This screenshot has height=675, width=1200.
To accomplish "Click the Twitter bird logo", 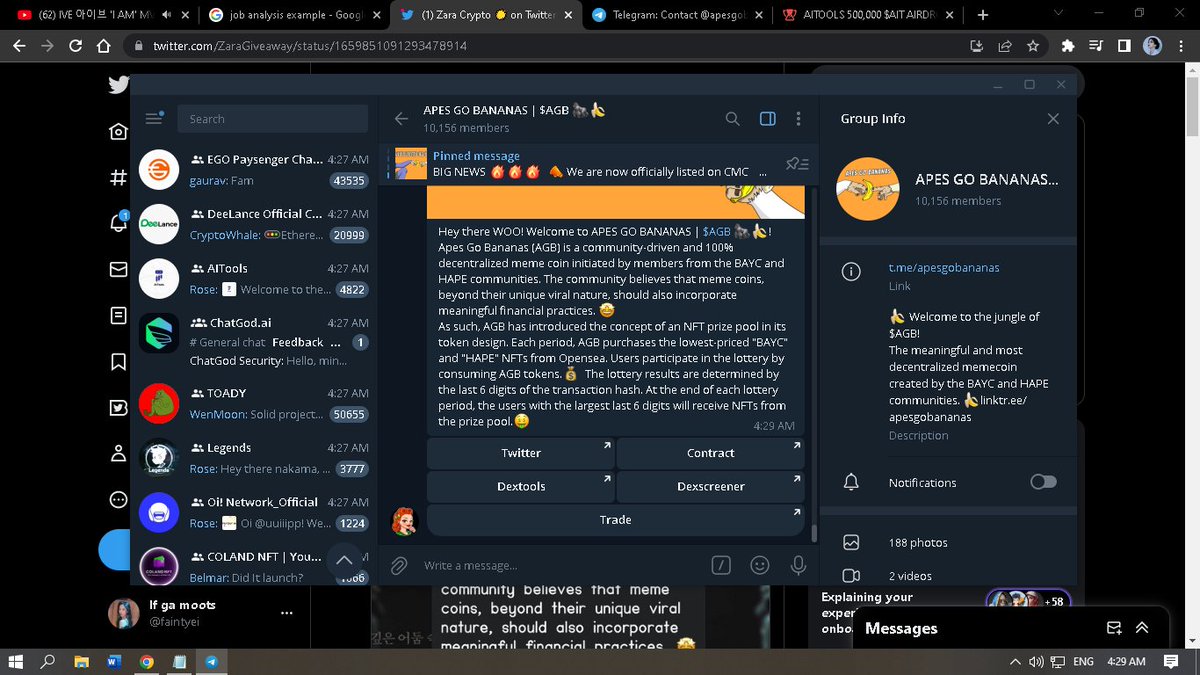I will tap(119, 85).
